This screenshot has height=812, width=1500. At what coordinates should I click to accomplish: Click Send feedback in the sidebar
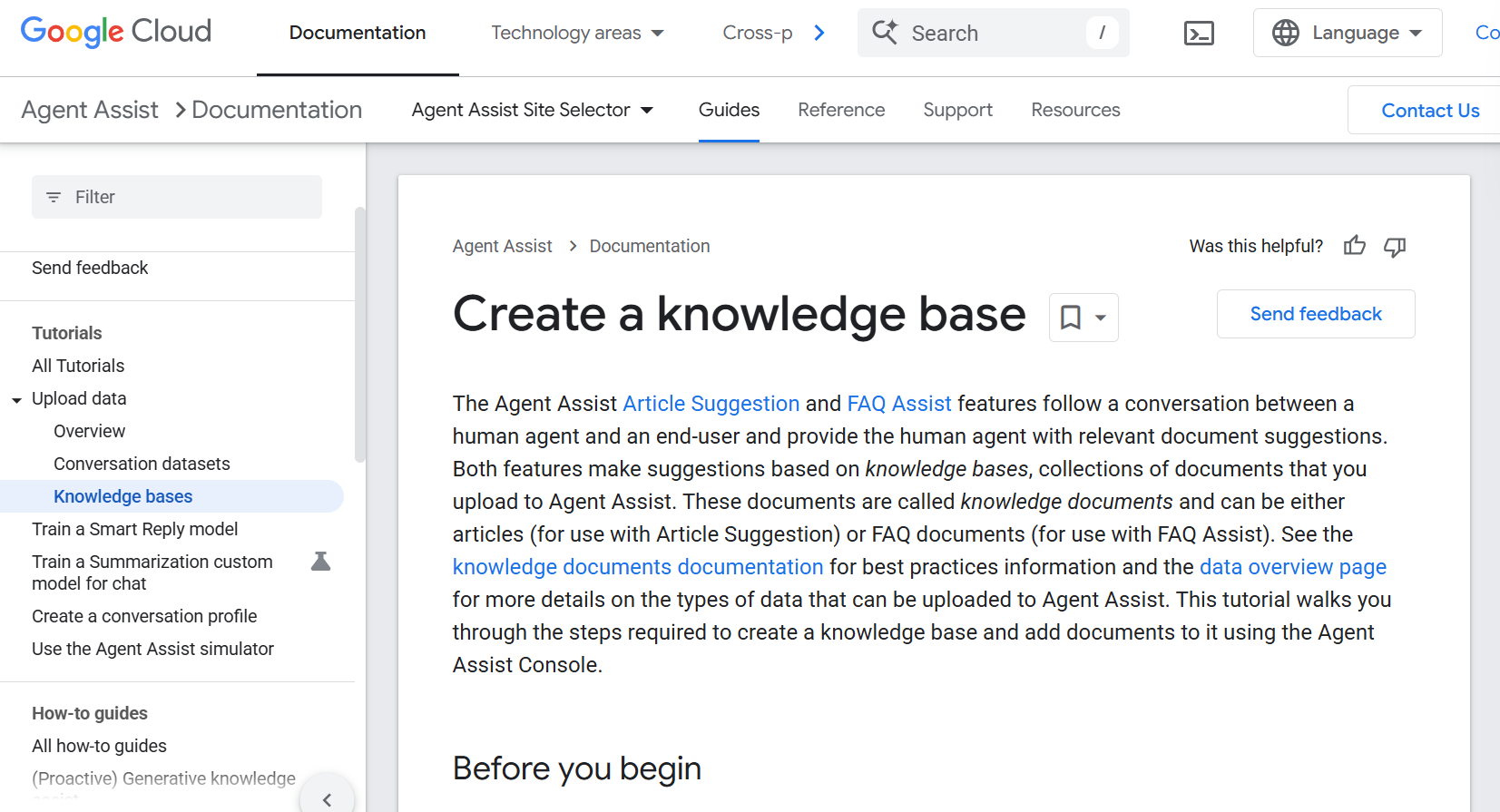pos(90,268)
